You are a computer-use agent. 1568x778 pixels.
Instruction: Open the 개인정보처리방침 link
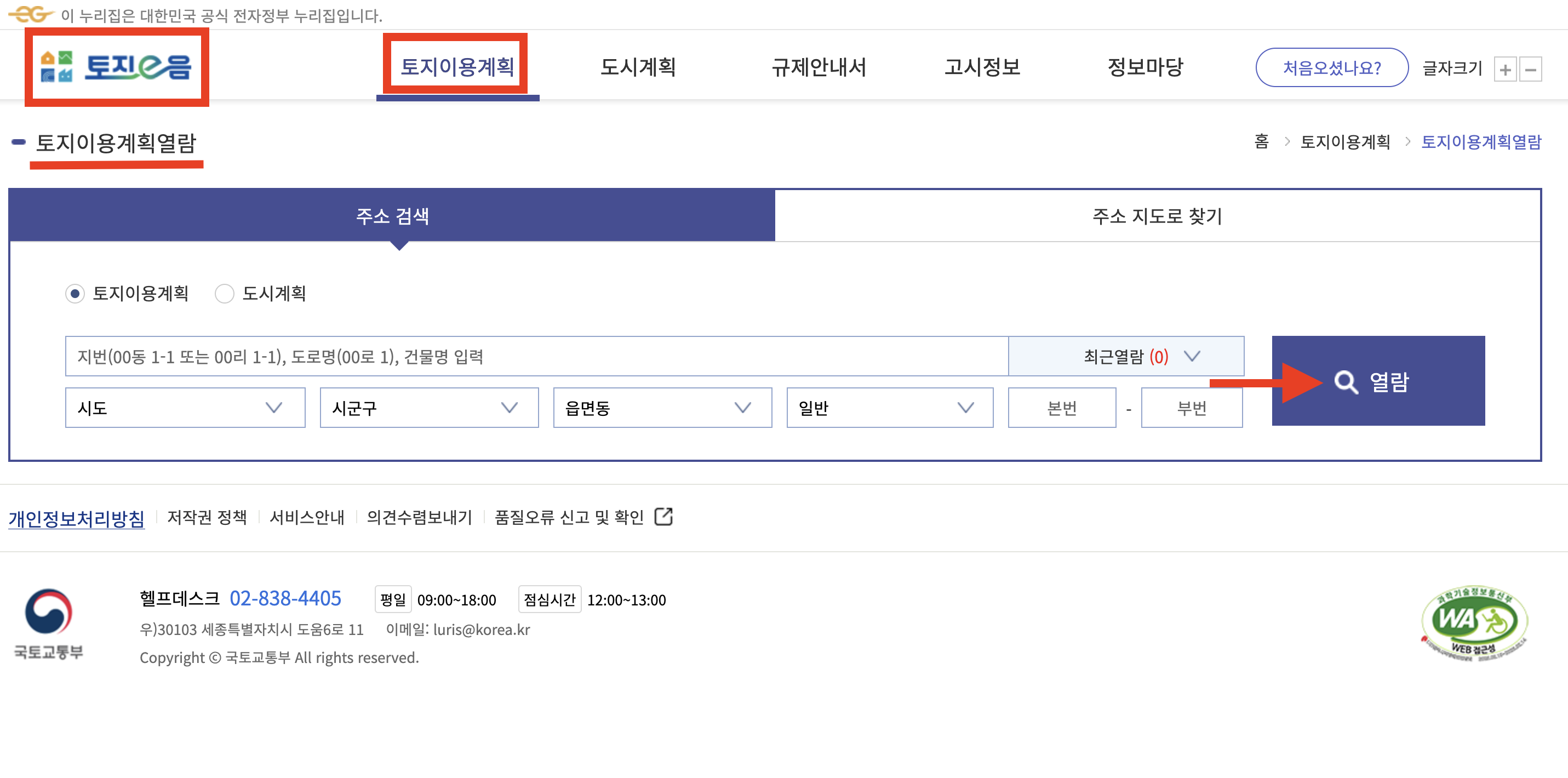pyautogui.click(x=77, y=518)
